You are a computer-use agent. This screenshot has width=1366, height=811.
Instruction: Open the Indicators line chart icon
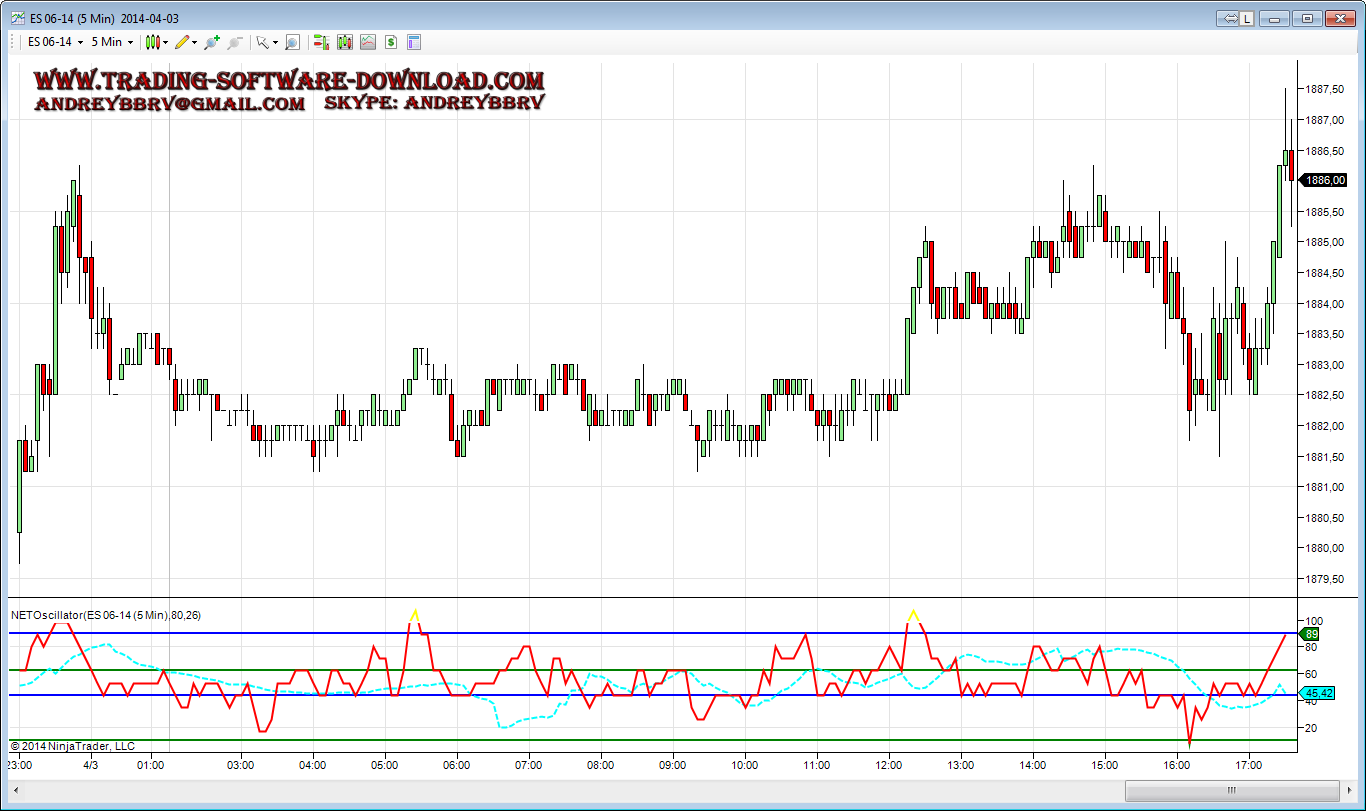(x=368, y=42)
